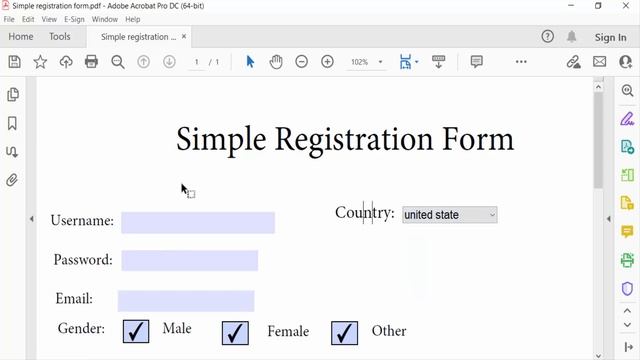Go to next page arrow
This screenshot has height=360, width=640.
point(169,62)
